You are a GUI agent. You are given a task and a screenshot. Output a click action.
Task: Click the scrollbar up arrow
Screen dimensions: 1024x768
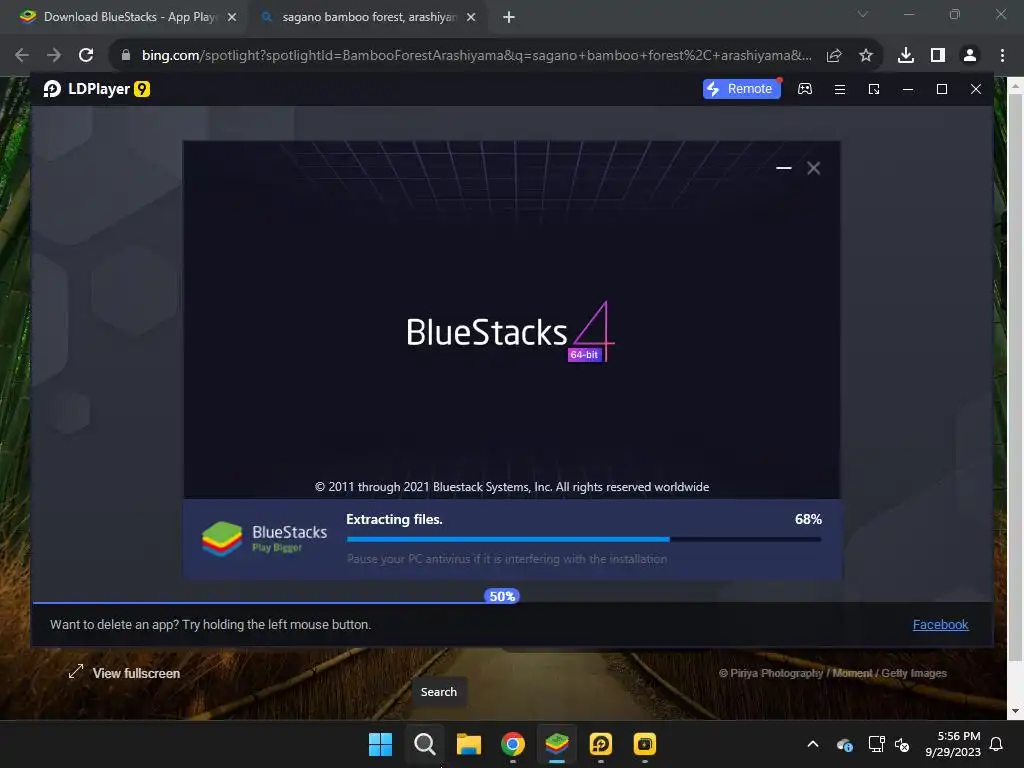click(1016, 85)
